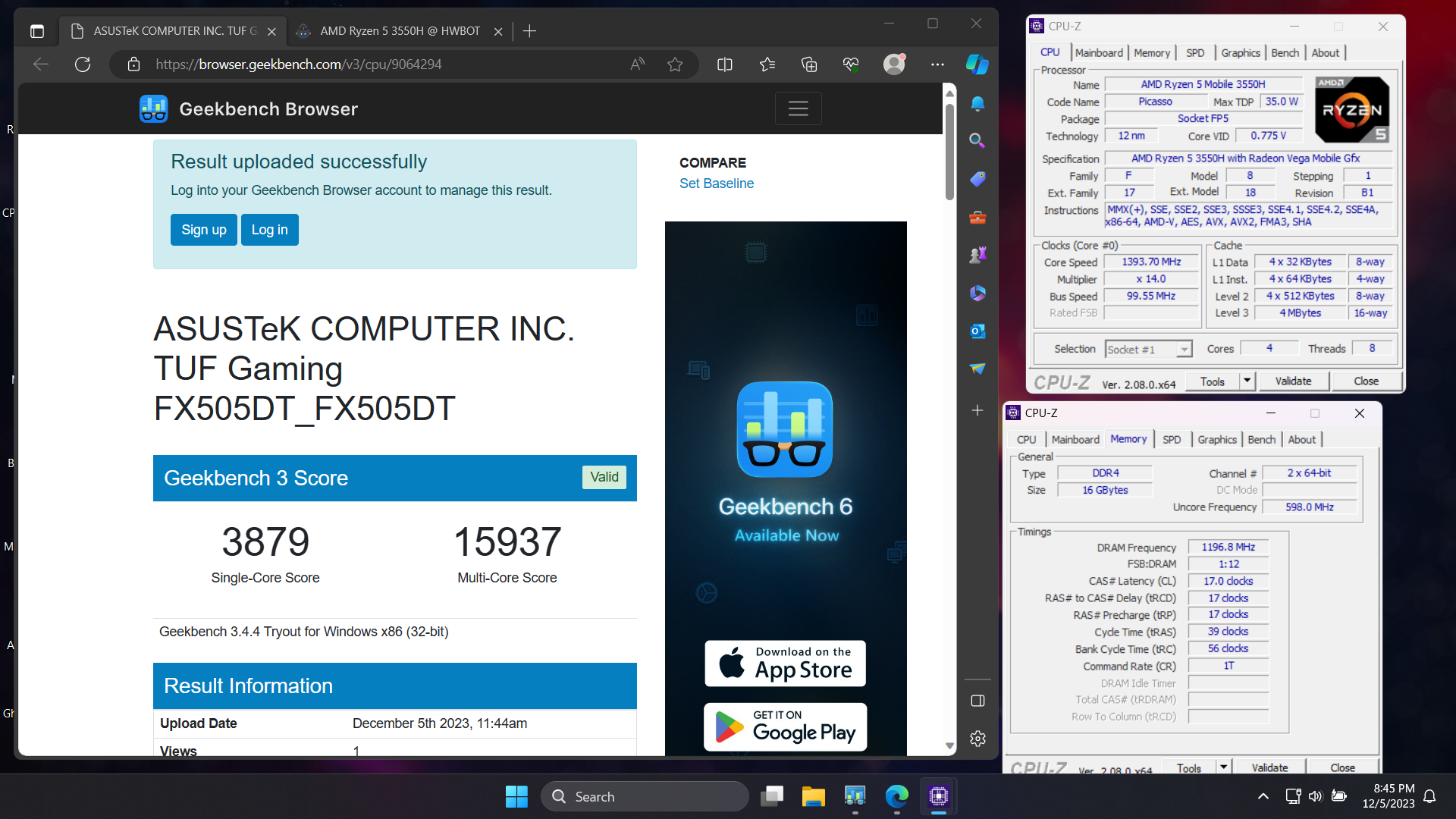Open Read aloud icon in address bar

[x=637, y=64]
